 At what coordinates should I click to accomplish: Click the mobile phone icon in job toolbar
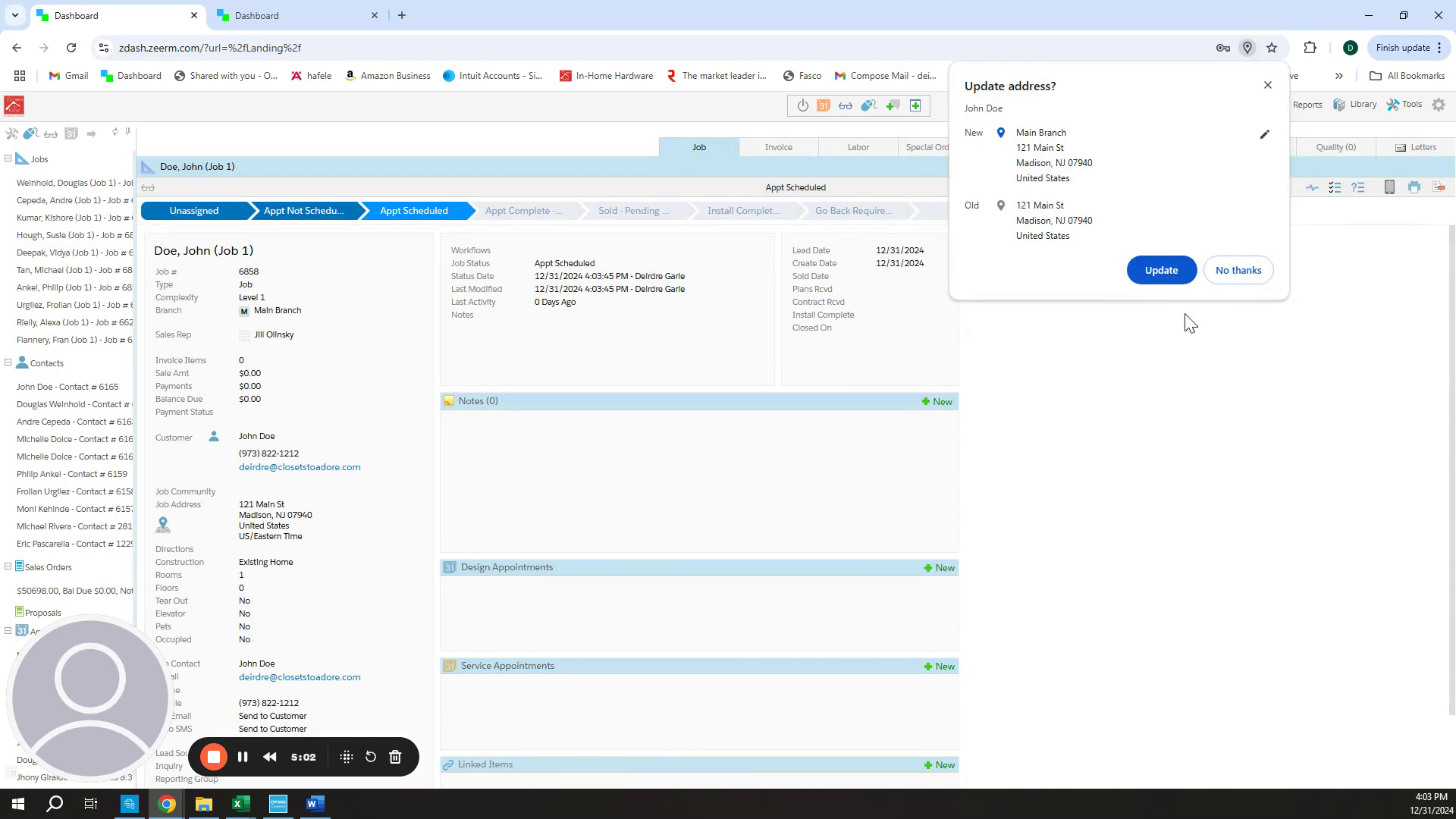coord(1389,187)
